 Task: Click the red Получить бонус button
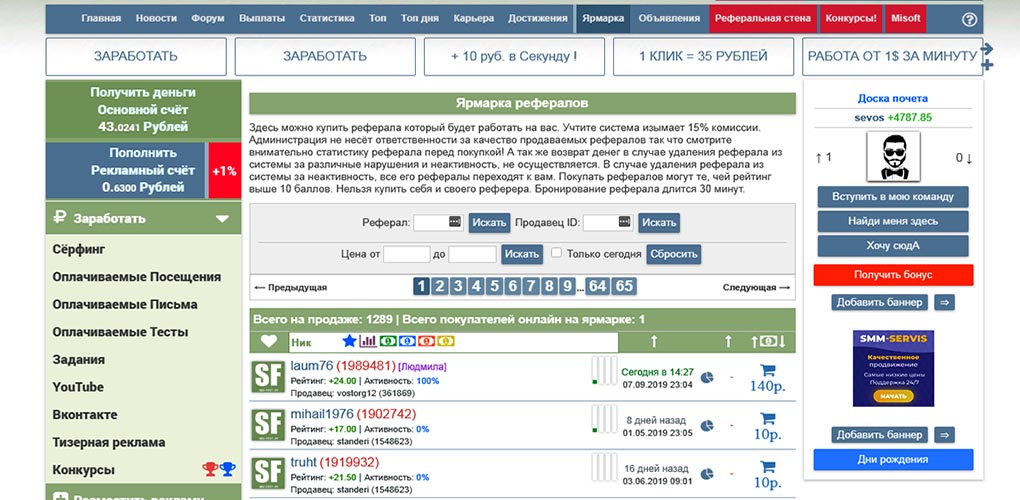click(893, 275)
